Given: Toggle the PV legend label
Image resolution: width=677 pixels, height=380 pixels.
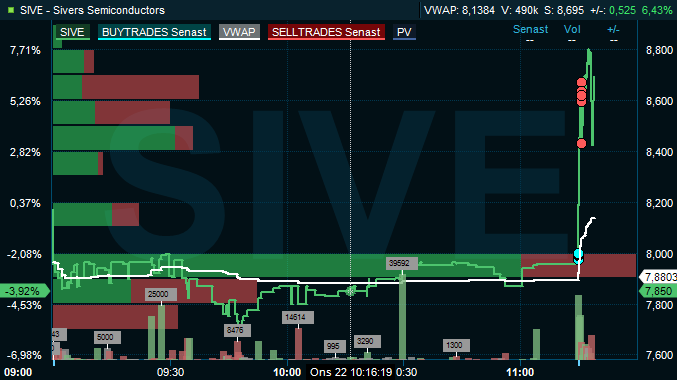Looking at the screenshot, I should 404,32.
